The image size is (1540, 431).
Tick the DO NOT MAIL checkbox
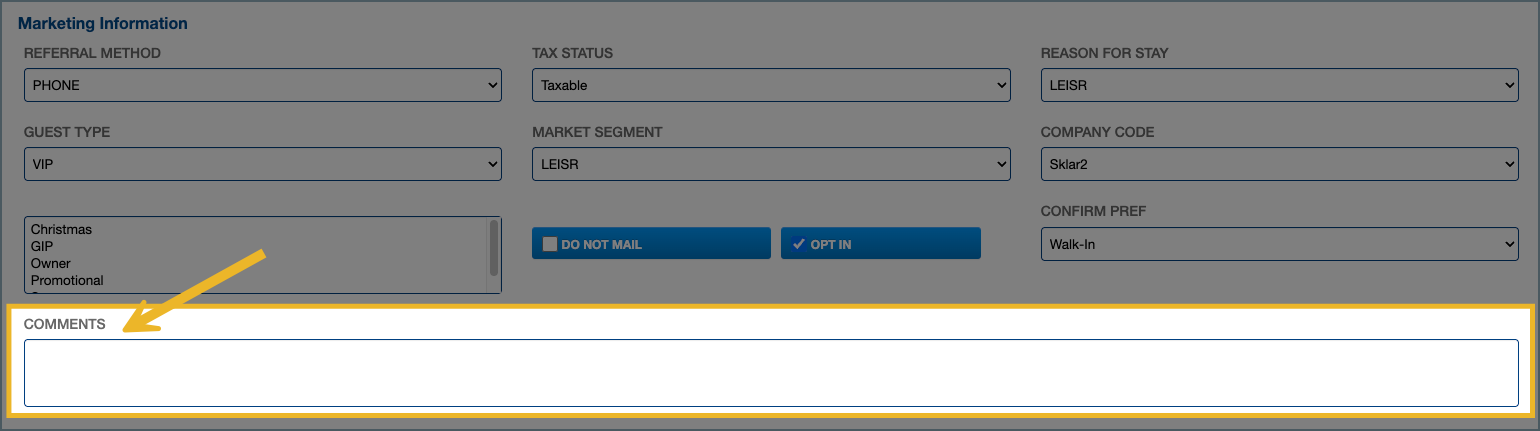pyautogui.click(x=549, y=244)
